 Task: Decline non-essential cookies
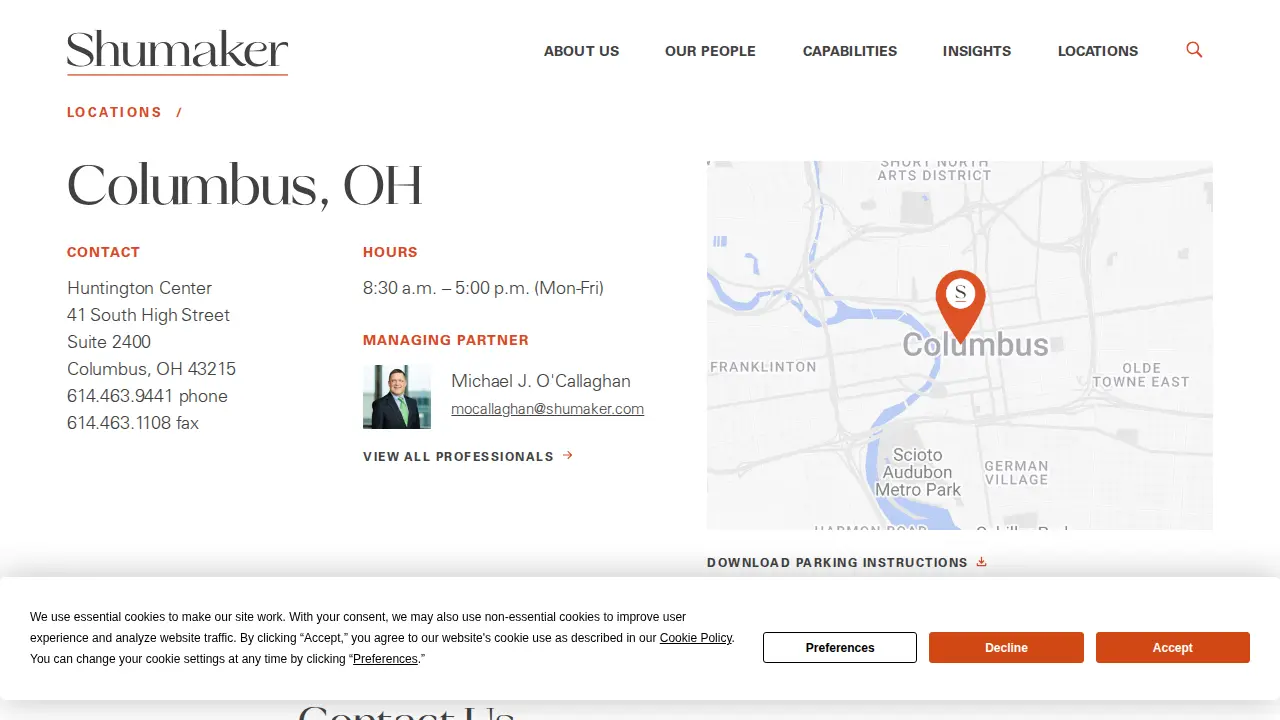tap(1006, 647)
